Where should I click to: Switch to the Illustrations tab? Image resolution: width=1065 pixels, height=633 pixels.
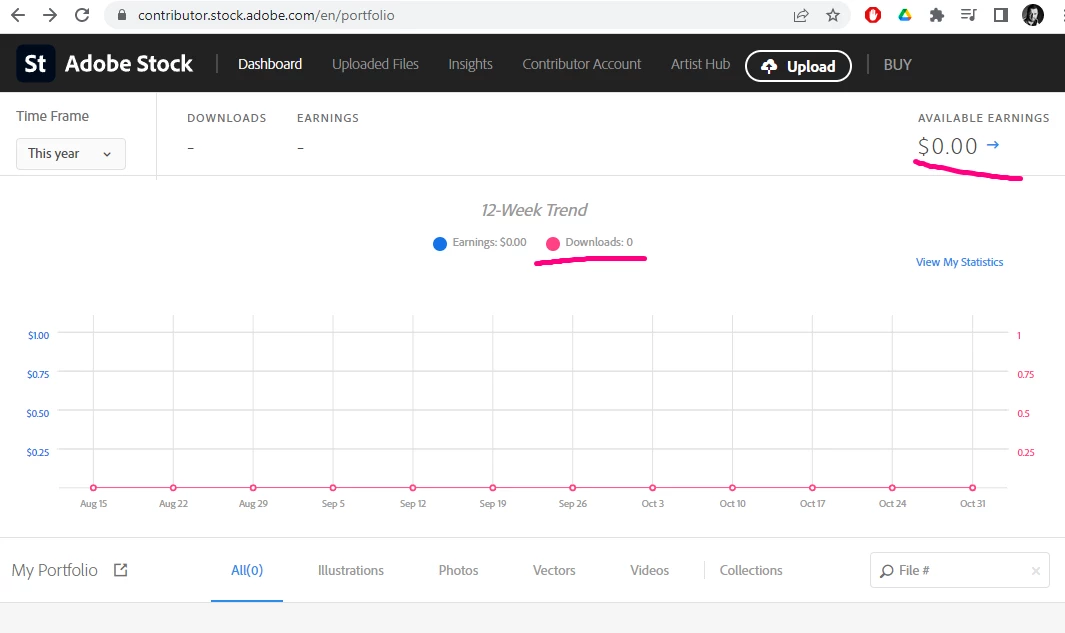(350, 571)
